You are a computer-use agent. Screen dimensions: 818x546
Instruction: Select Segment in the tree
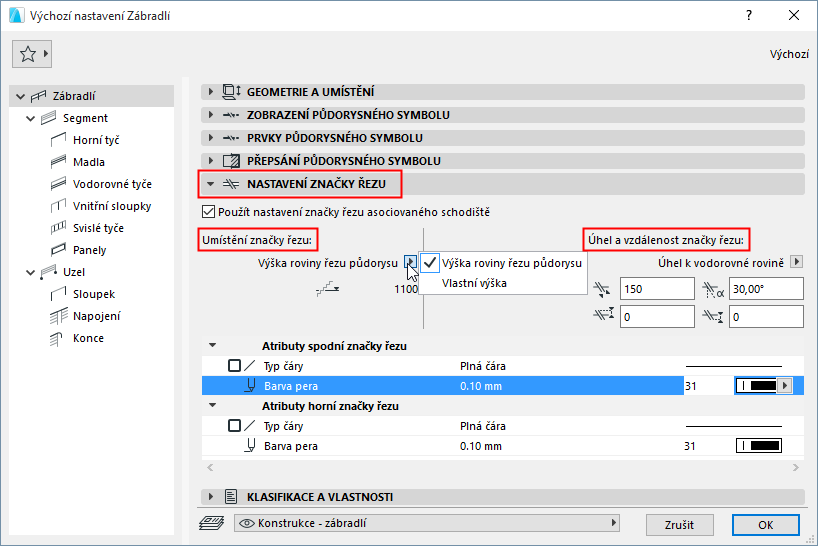(85, 118)
